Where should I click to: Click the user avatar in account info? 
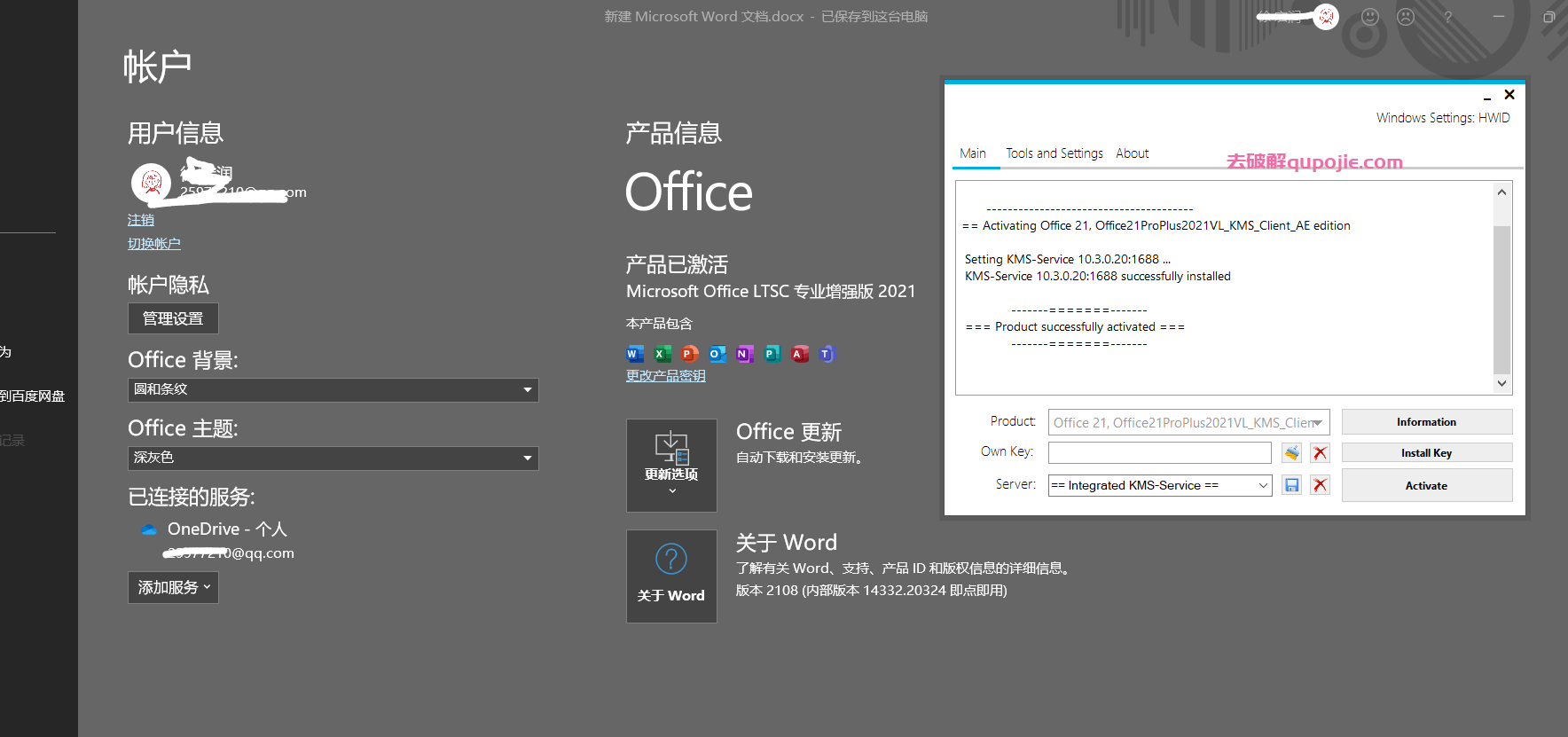click(x=152, y=183)
